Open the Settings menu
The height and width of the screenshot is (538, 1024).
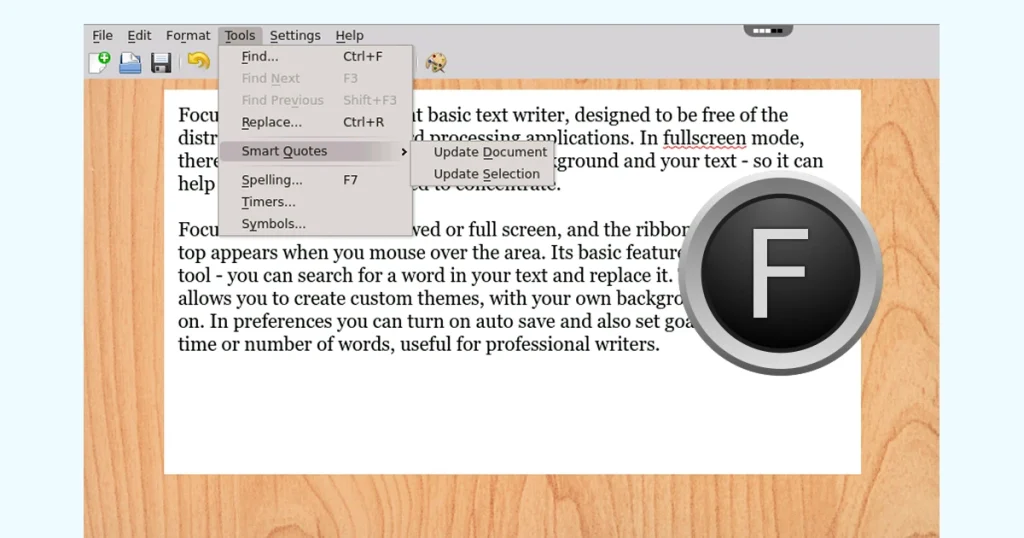tap(295, 35)
